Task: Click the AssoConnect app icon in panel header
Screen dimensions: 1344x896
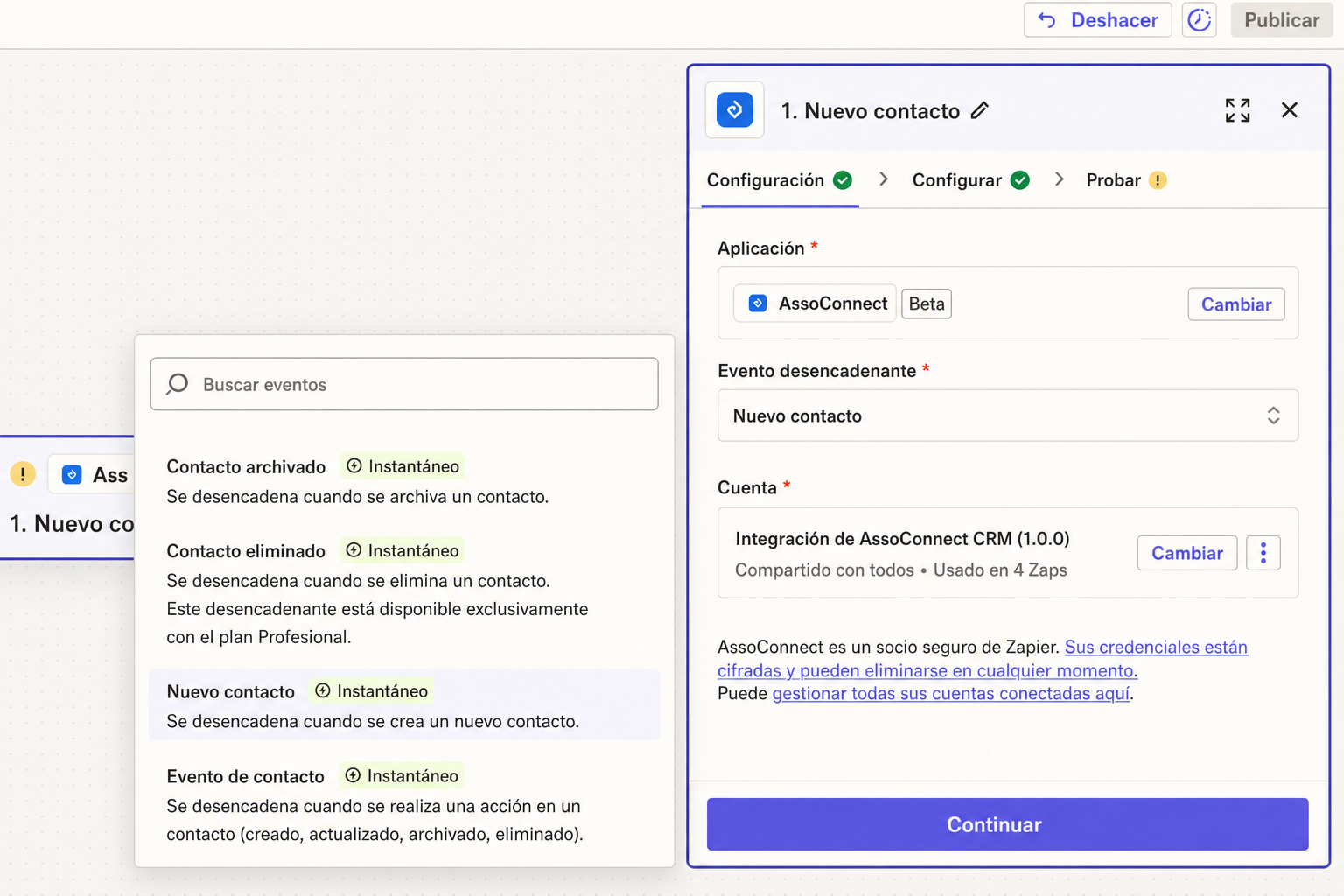Action: (735, 110)
